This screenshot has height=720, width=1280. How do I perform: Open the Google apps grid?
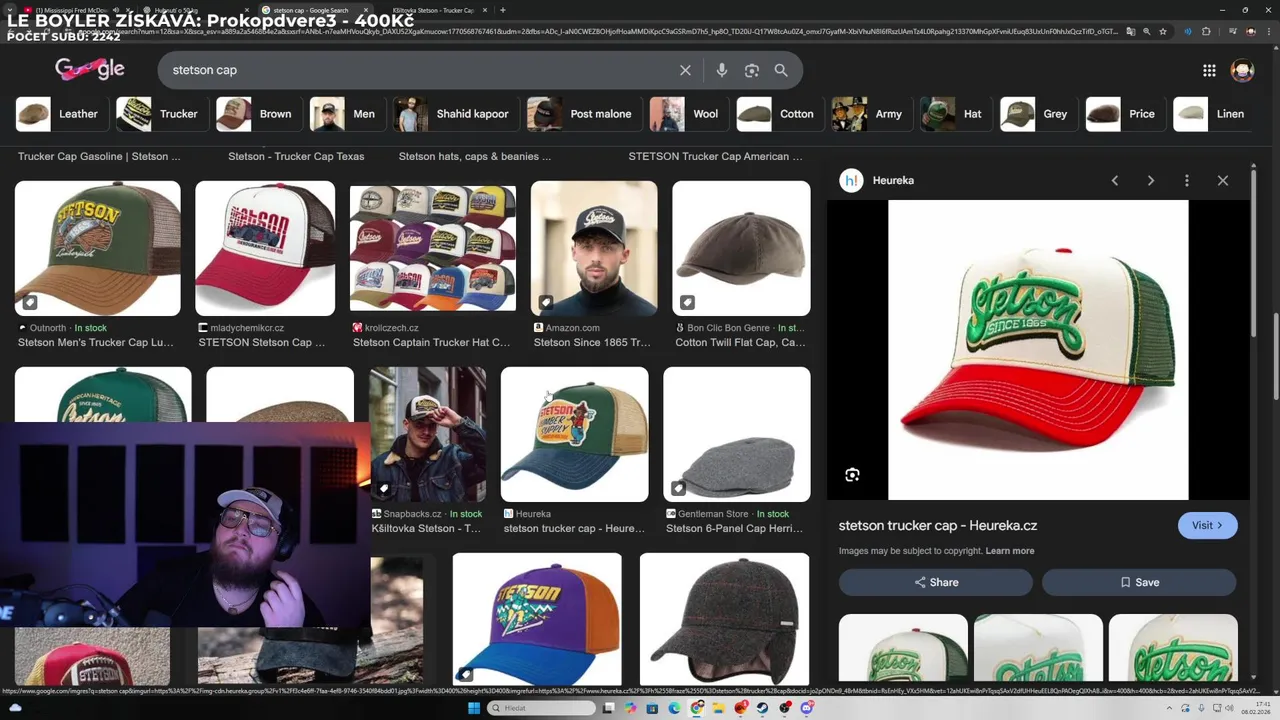tap(1209, 70)
